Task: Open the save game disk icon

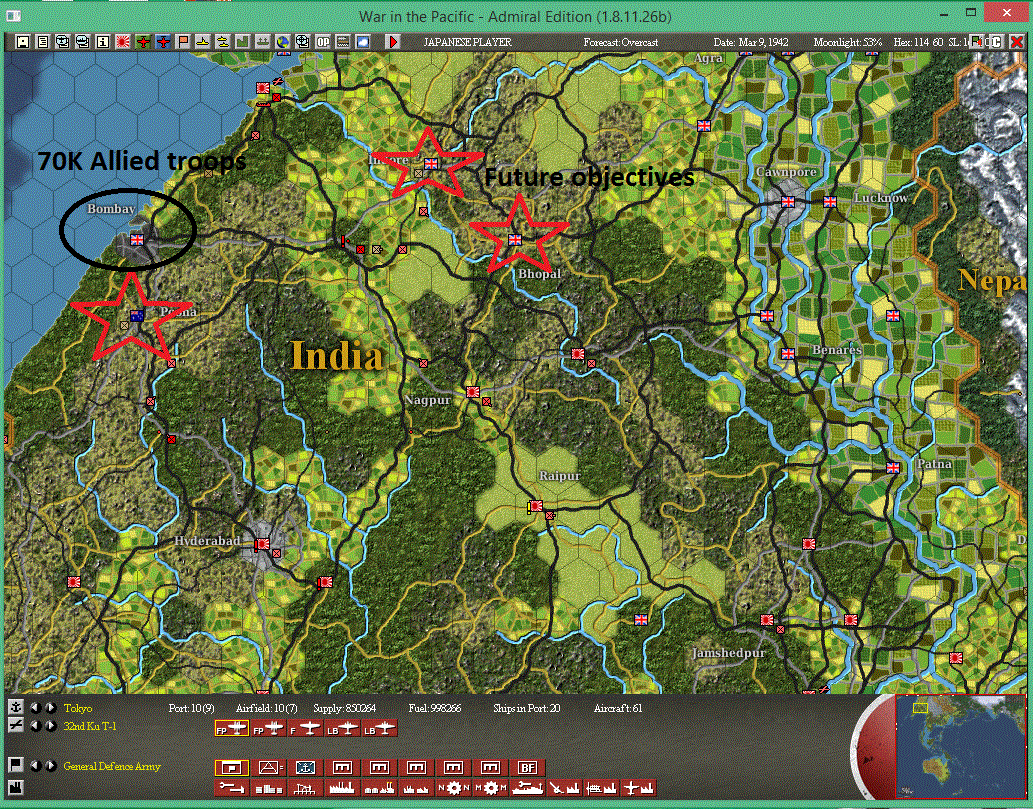Action: point(22,42)
